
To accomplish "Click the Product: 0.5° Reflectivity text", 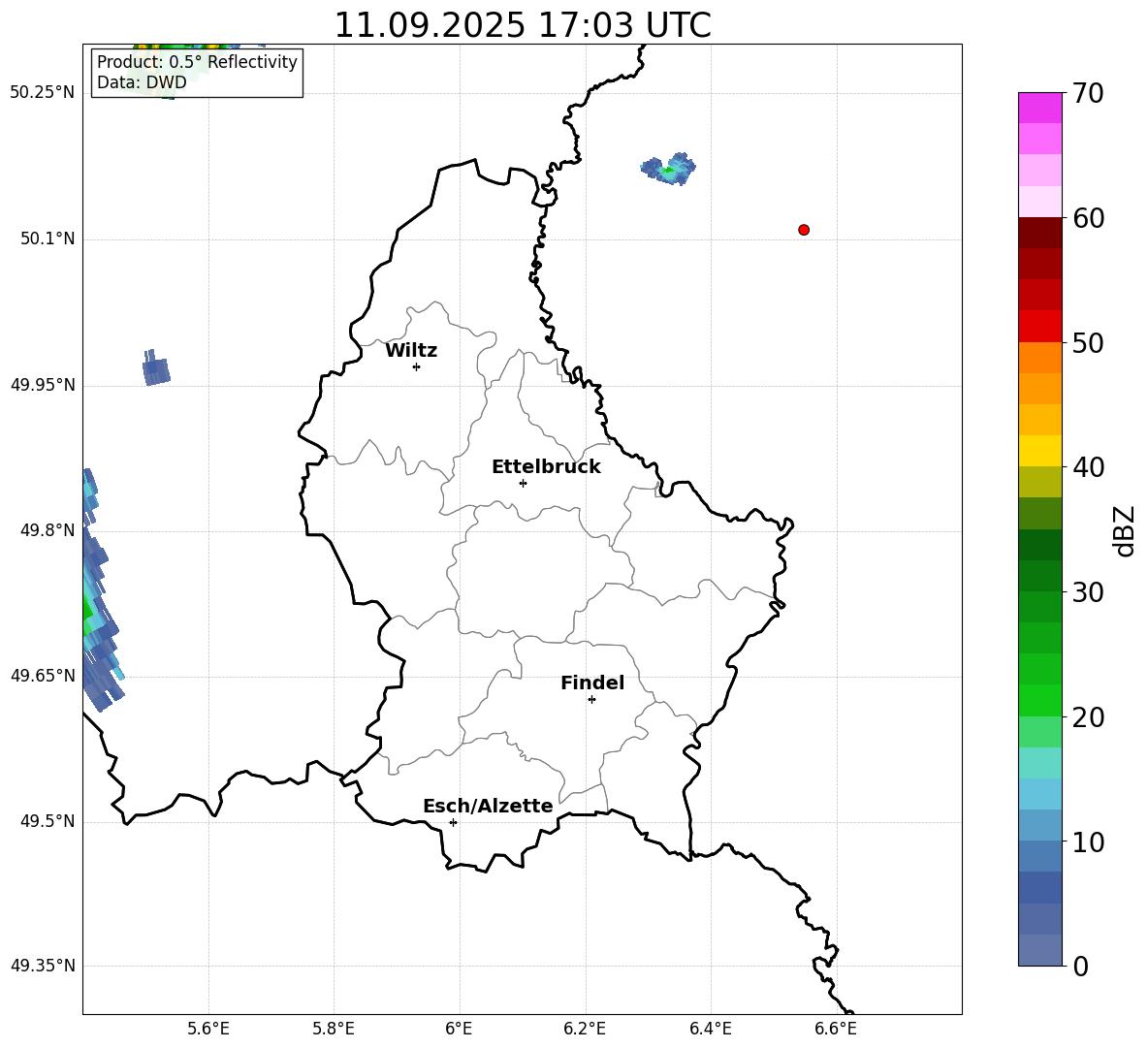I will (197, 62).
